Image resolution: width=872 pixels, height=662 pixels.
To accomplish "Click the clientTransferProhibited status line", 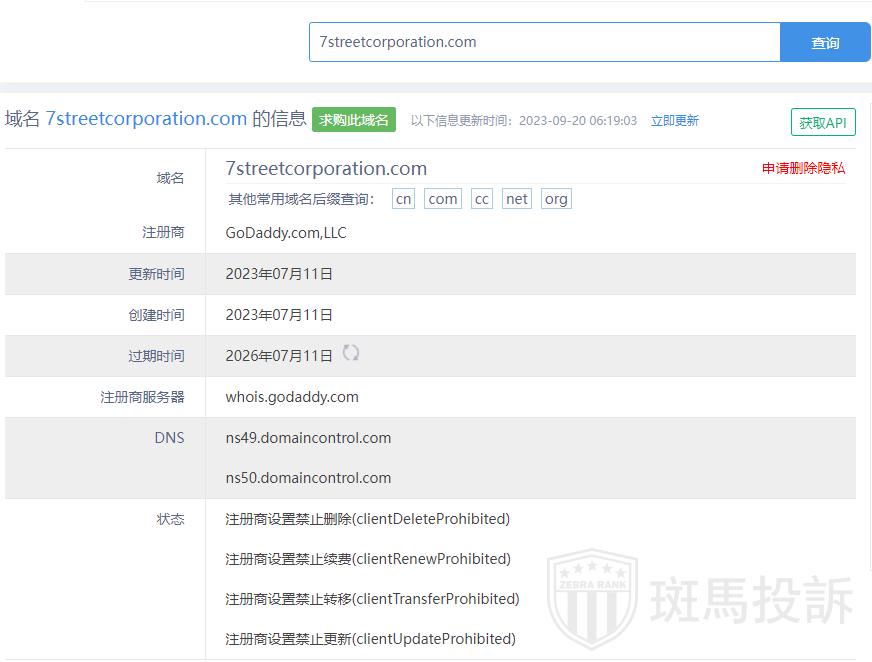I will (x=372, y=599).
